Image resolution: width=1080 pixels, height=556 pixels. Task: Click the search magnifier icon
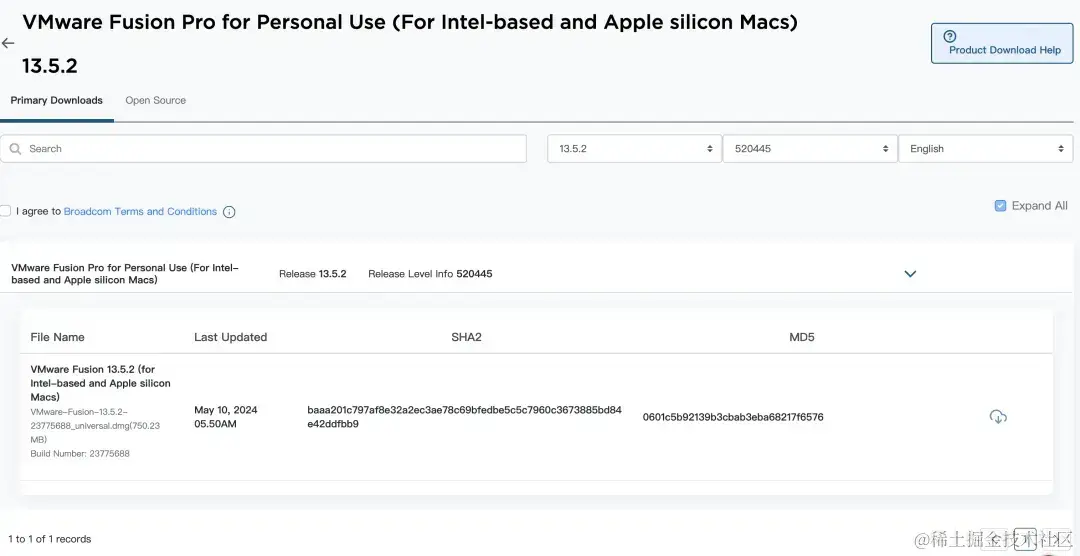click(15, 149)
